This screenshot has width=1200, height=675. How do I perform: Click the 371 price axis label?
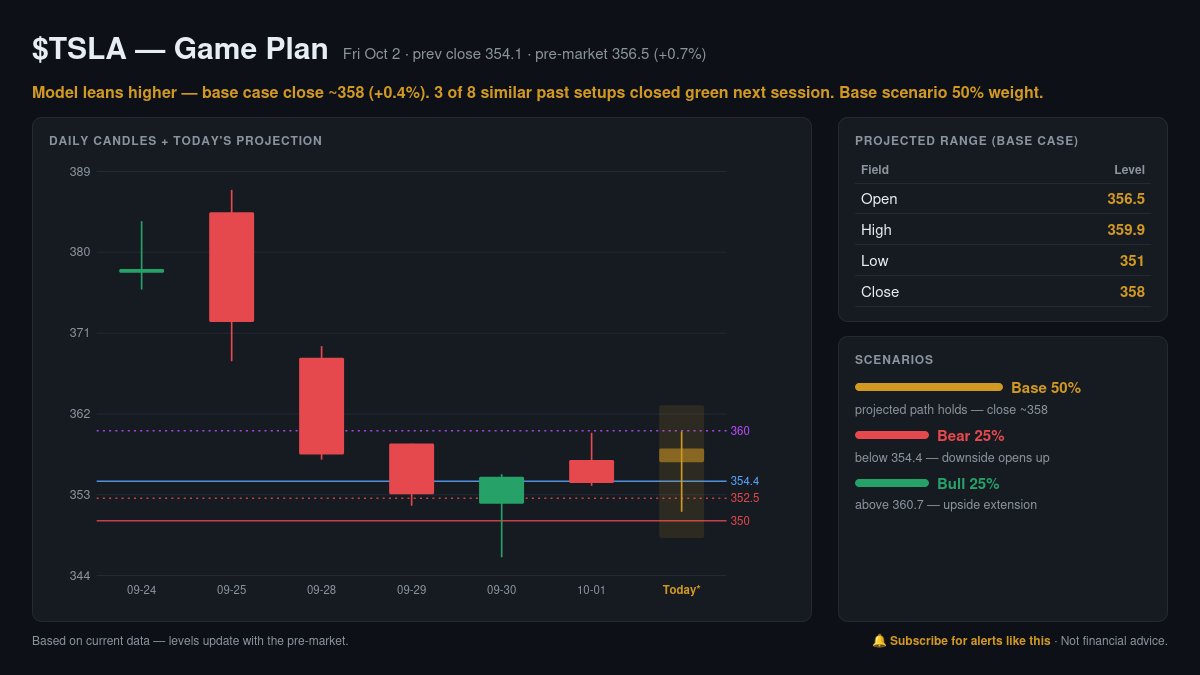(x=79, y=333)
